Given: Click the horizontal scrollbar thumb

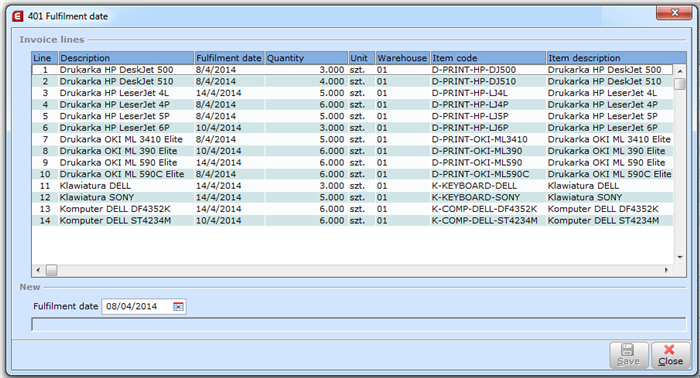Looking at the screenshot, I should tap(52, 270).
